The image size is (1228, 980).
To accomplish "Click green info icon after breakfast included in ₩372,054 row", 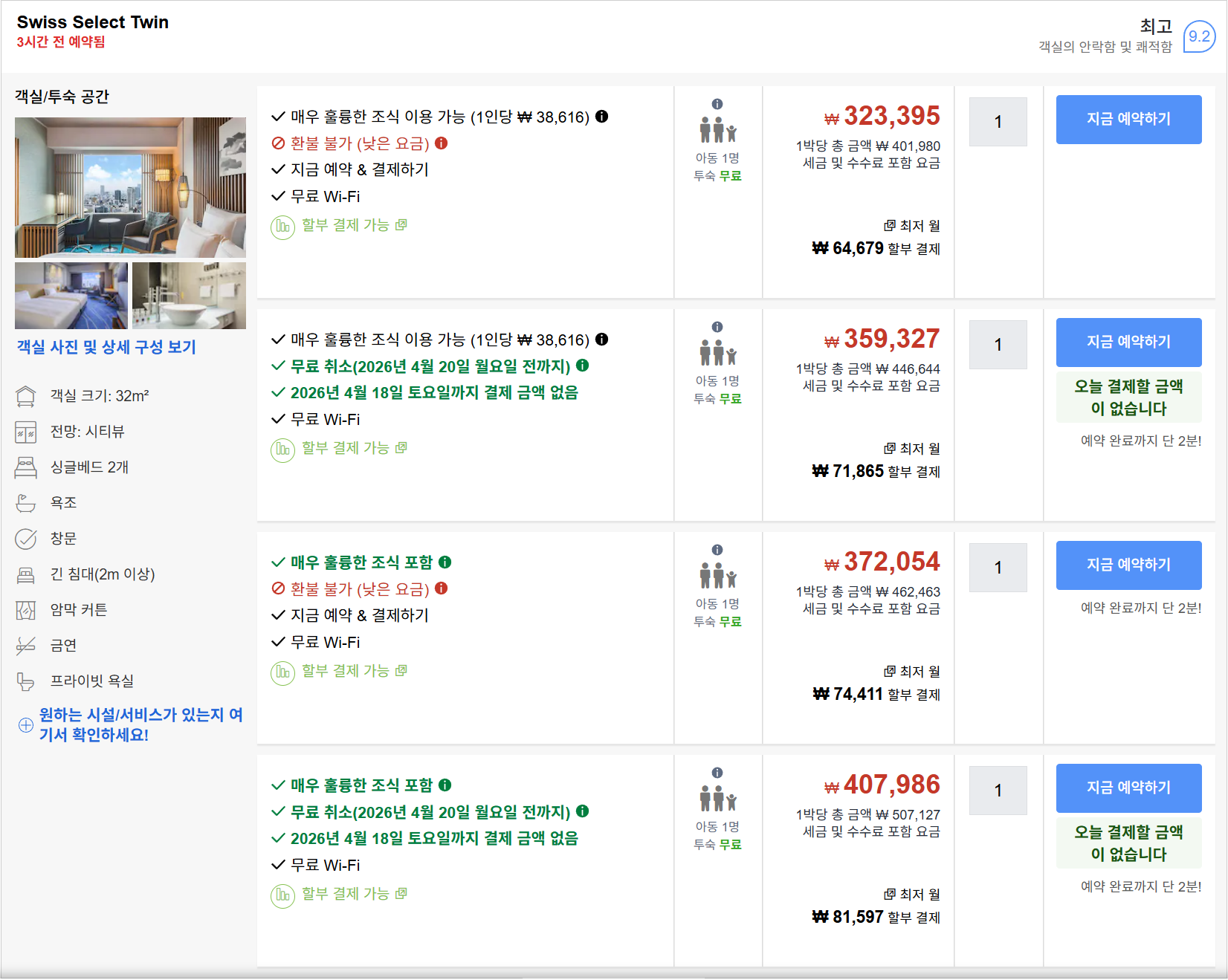I will point(445,562).
